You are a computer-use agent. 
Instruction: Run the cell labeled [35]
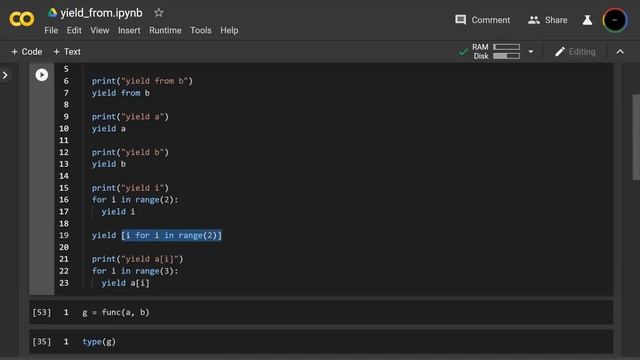[42, 342]
